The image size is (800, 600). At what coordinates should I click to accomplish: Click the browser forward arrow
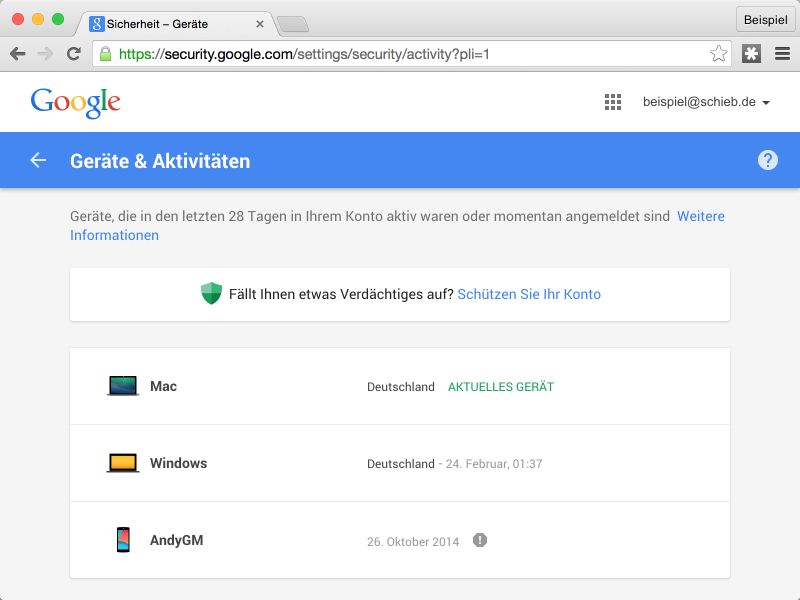46,54
